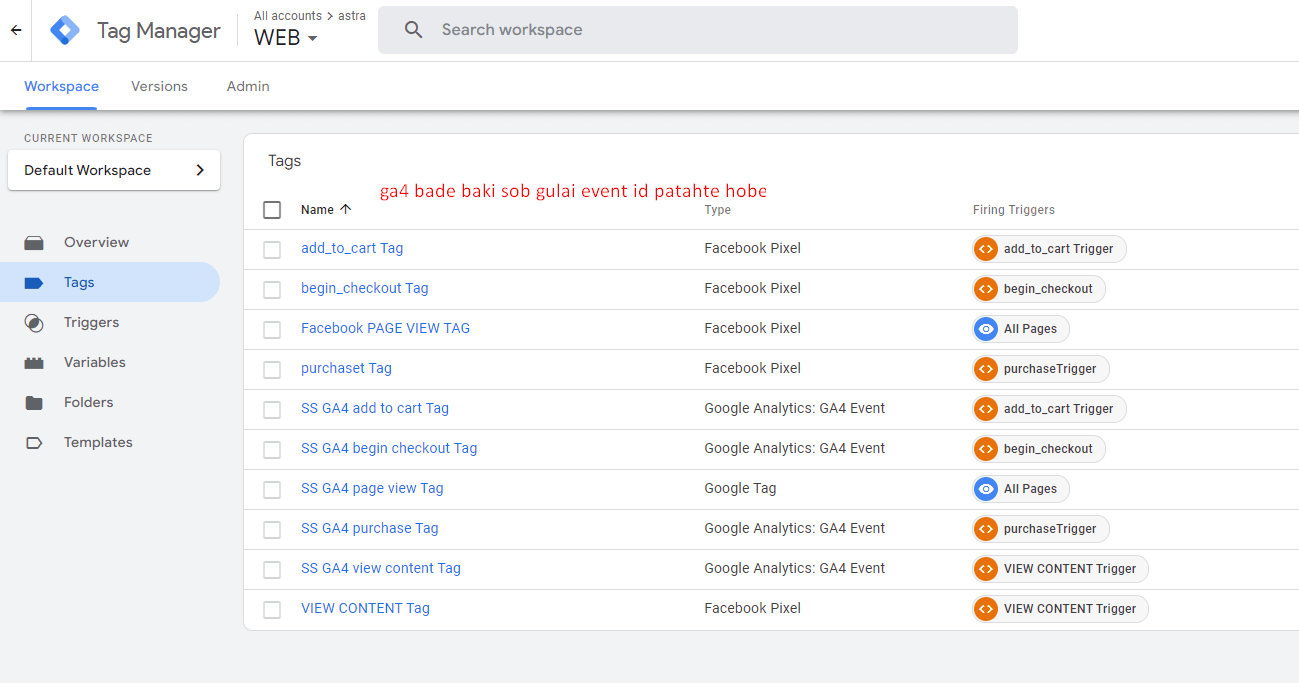1299x683 pixels.
Task: Click trigger icon in SS GA4 begin checkout row
Action: pyautogui.click(x=986, y=449)
